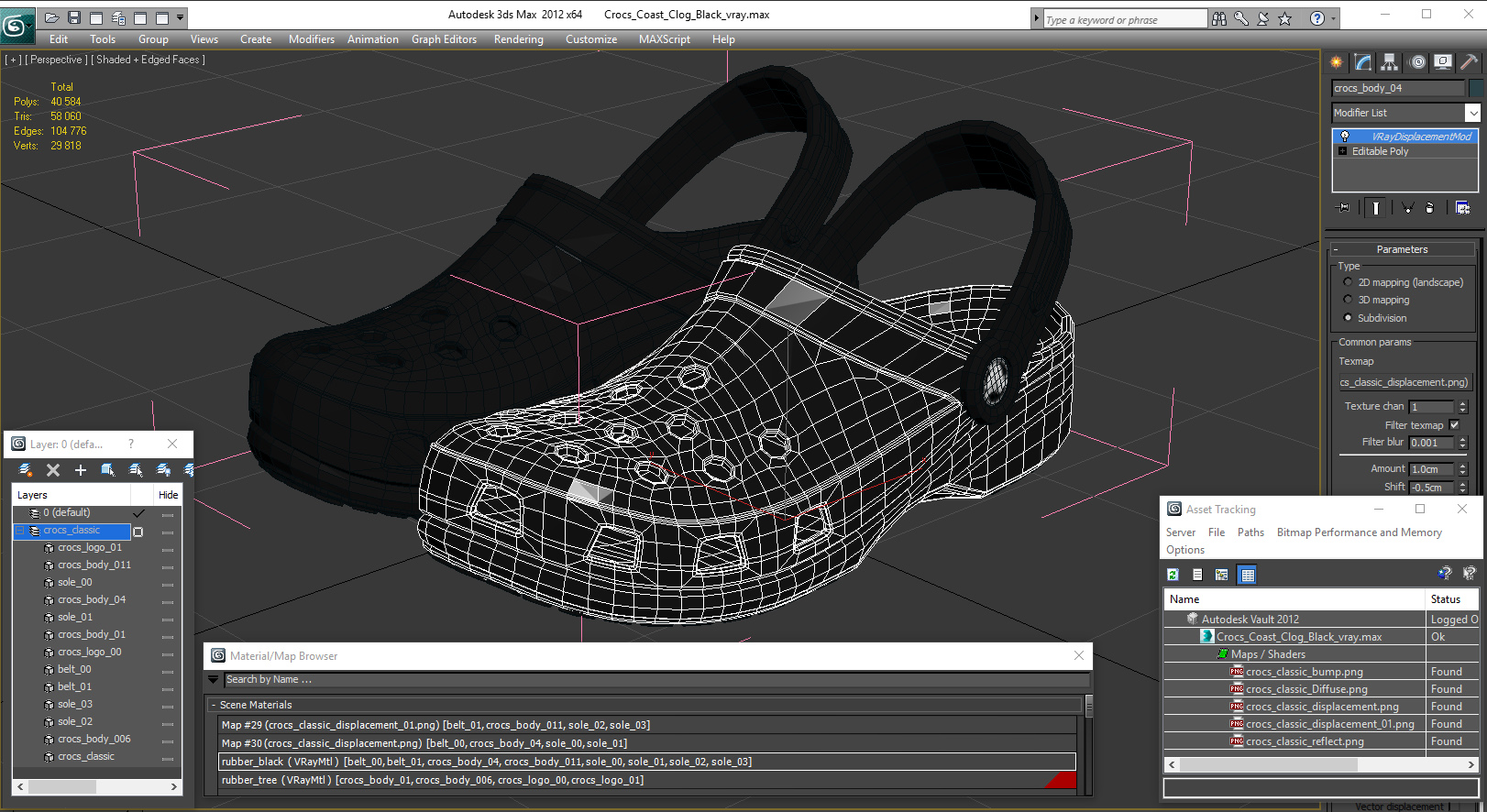Image resolution: width=1487 pixels, height=812 pixels.
Task: Open Subscription Center key icon
Action: click(x=1241, y=18)
